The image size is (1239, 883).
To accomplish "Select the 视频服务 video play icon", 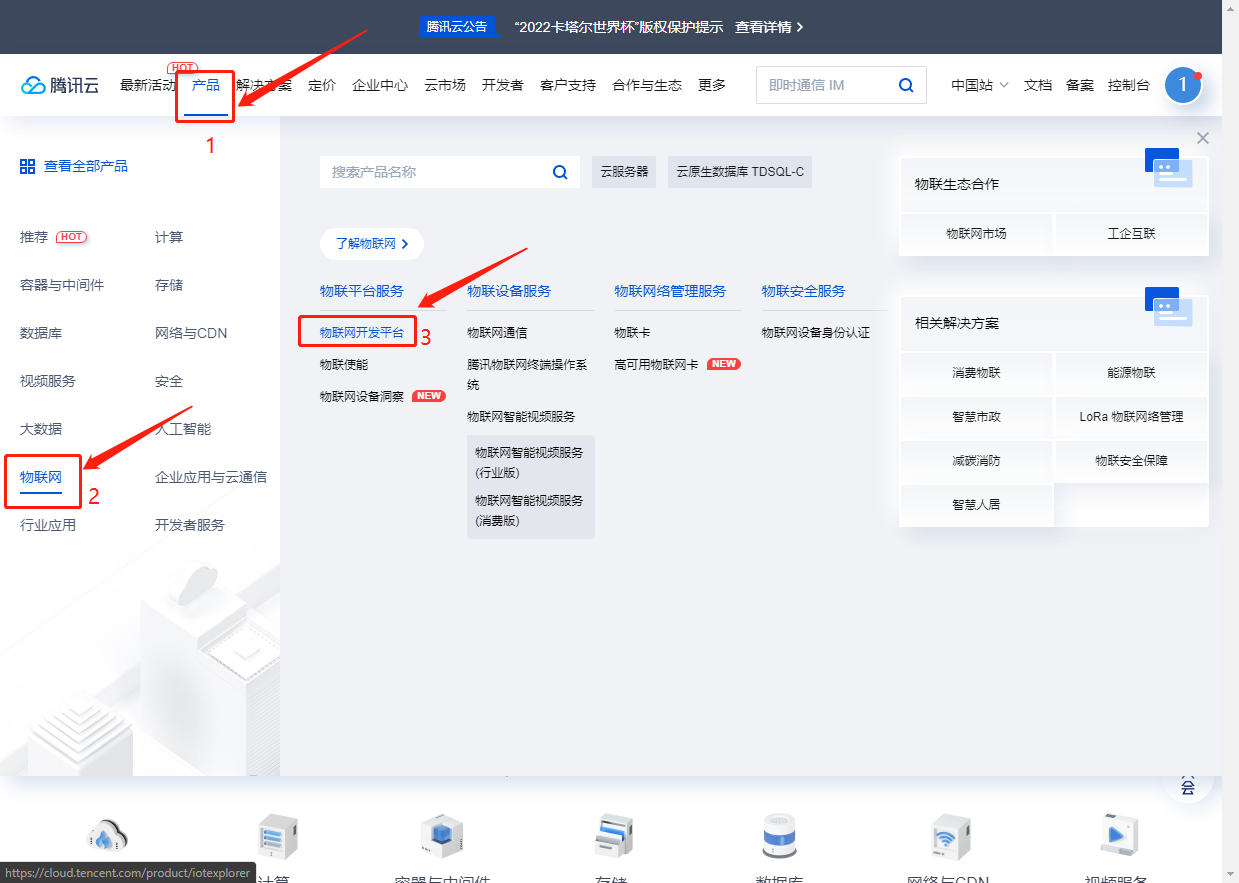I will 1119,835.
